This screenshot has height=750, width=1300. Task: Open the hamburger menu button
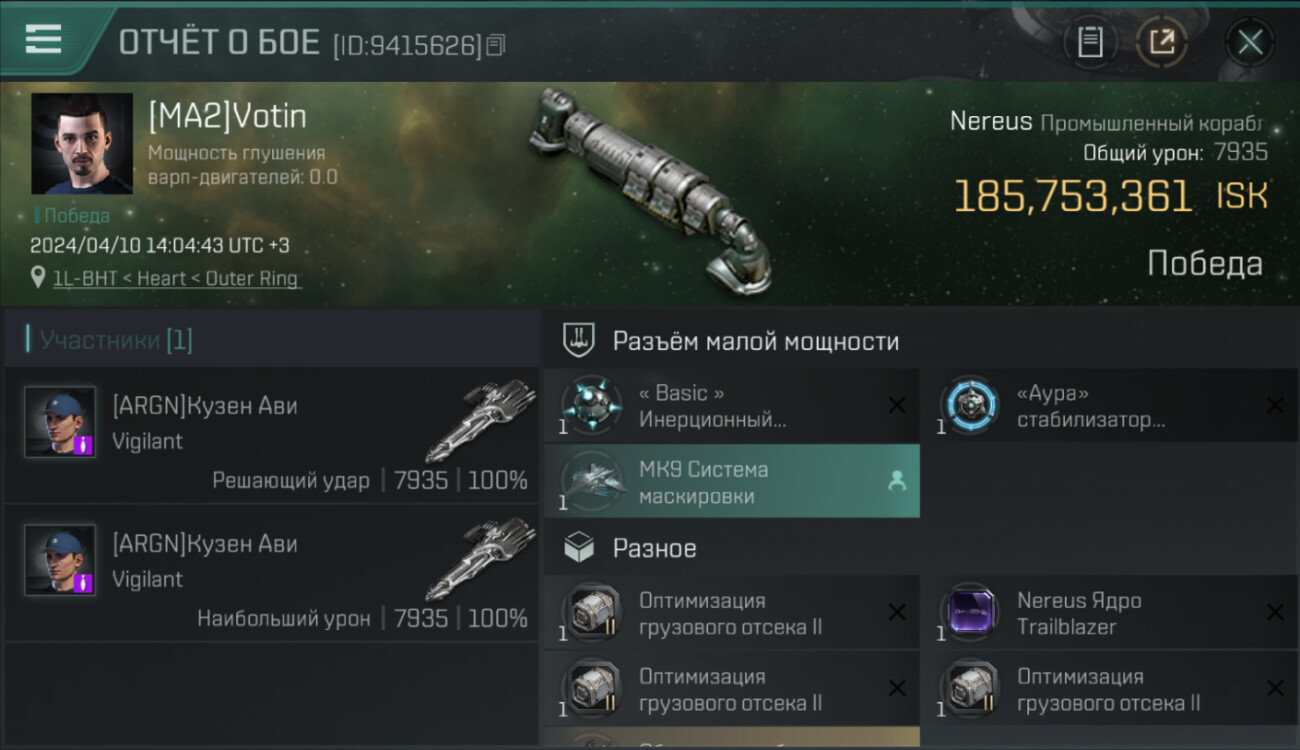click(x=43, y=40)
